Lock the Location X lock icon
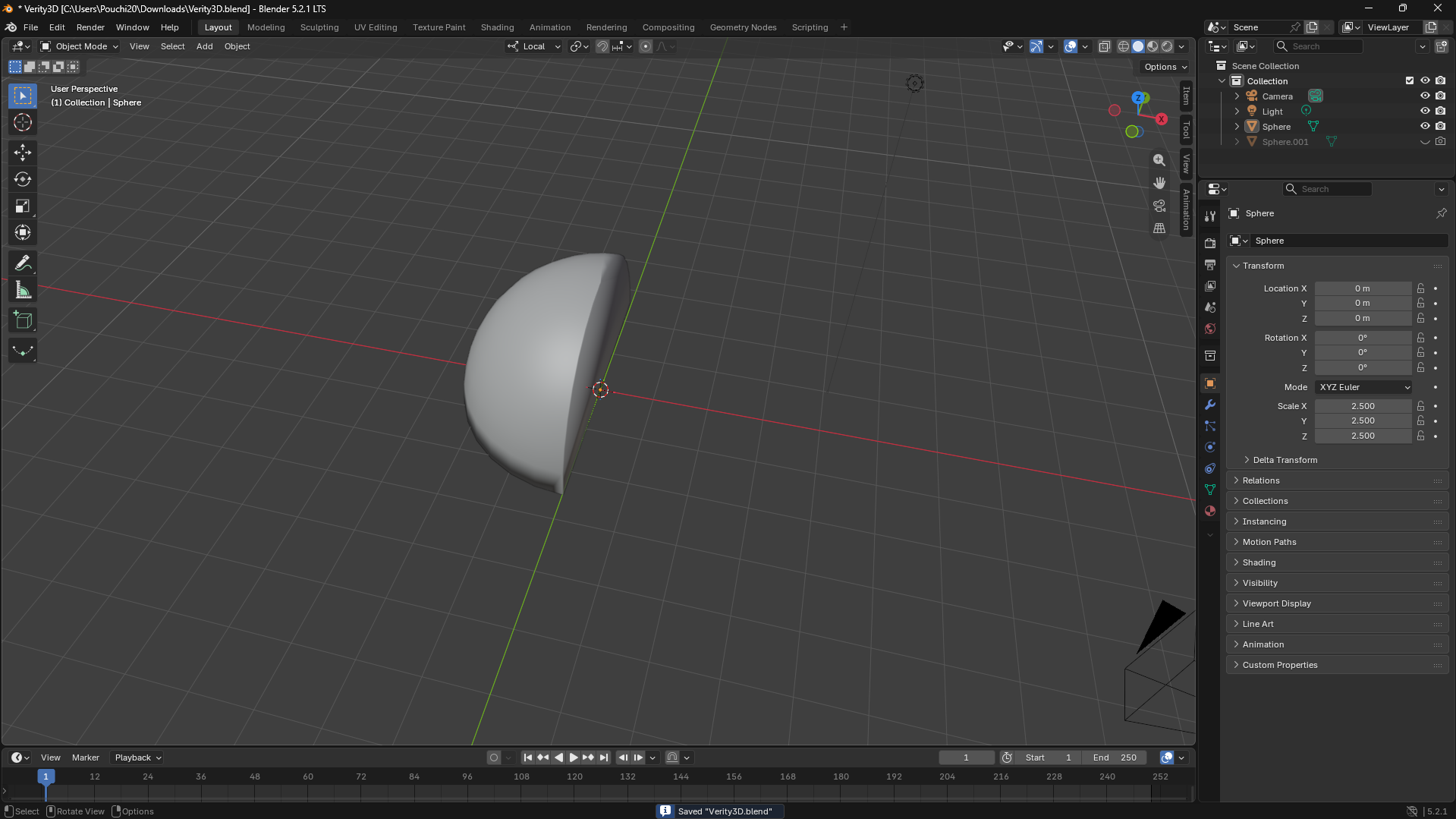The height and width of the screenshot is (819, 1456). (x=1420, y=288)
